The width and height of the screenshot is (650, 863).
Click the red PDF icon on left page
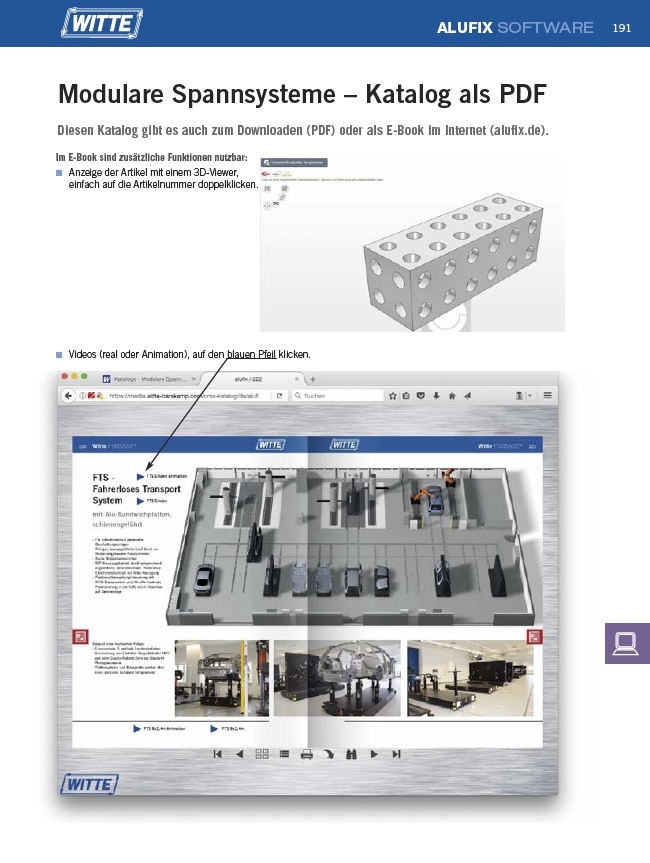point(80,637)
